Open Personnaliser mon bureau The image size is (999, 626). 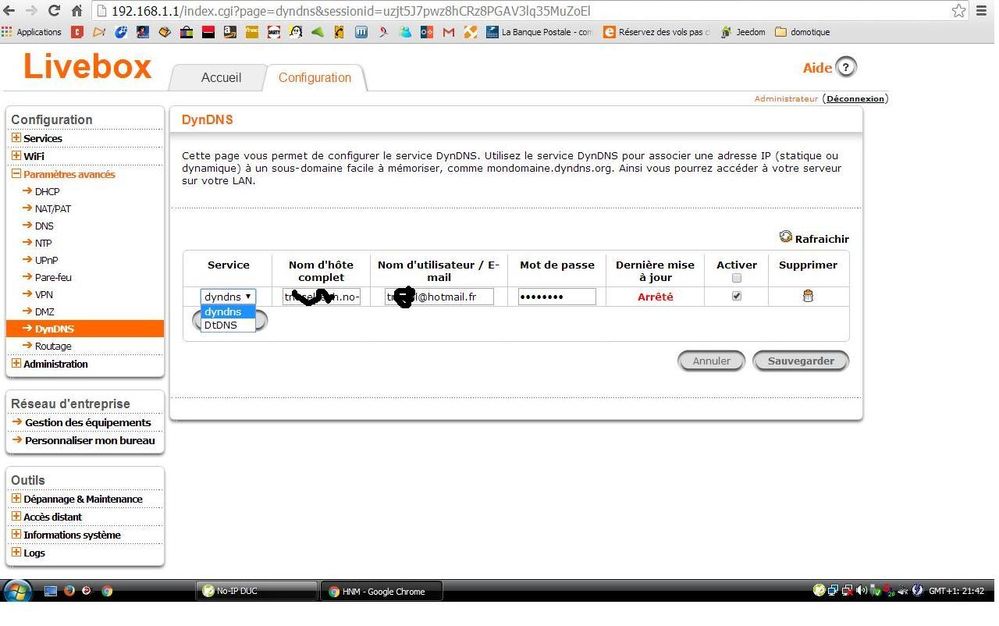click(90, 440)
